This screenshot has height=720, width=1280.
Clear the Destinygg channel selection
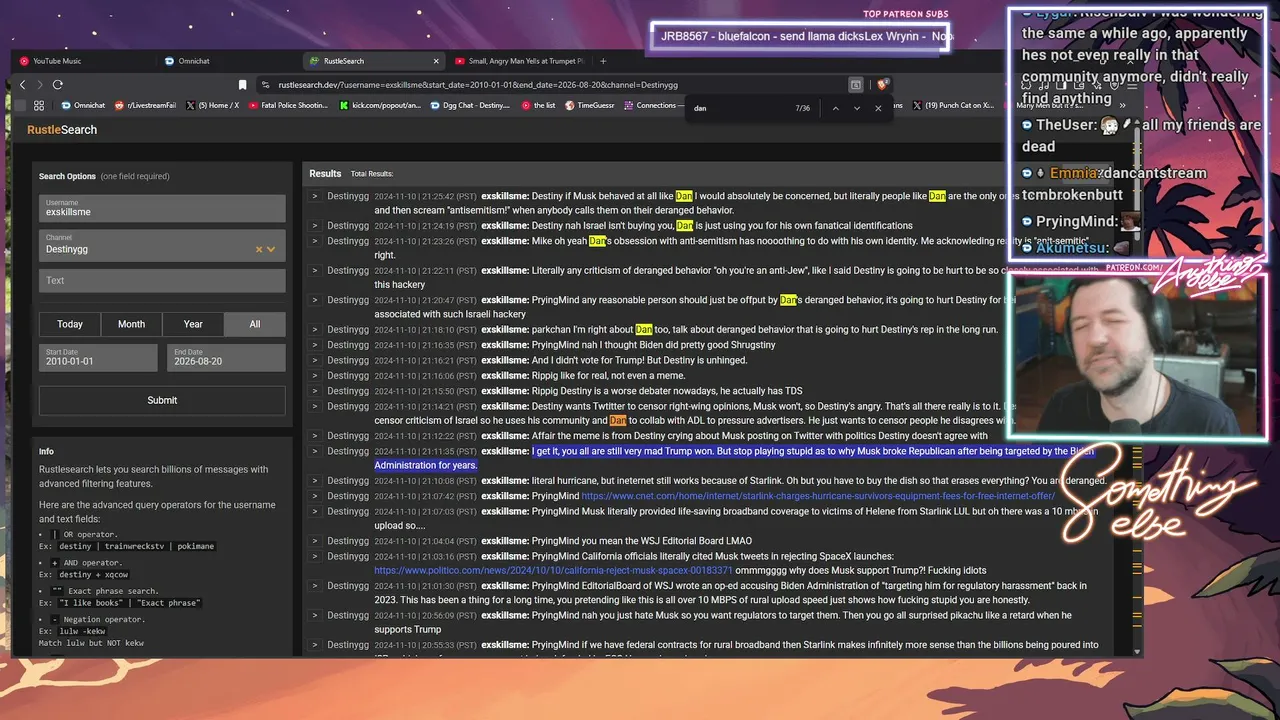click(x=258, y=250)
